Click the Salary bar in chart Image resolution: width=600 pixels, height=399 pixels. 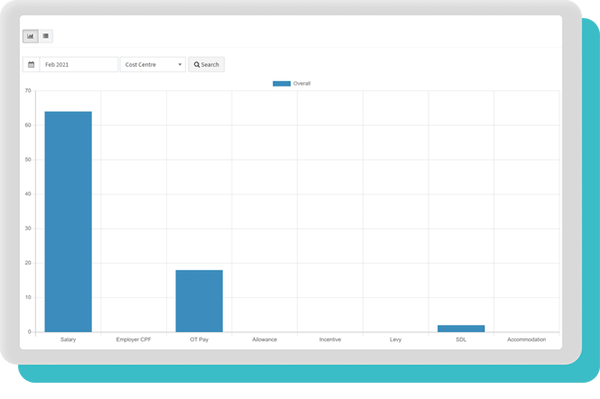click(68, 221)
